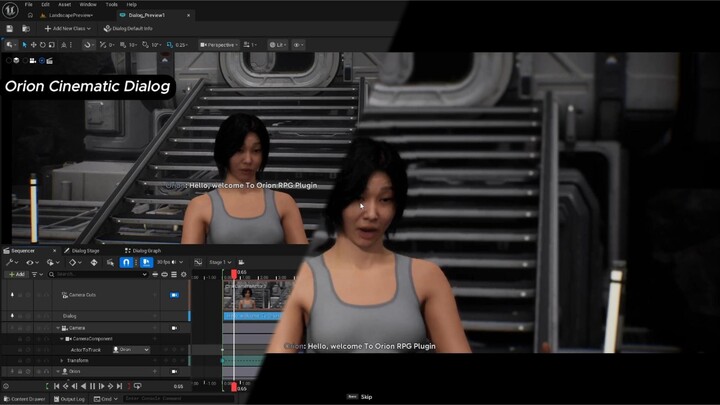
Task: Open the File menu
Action: pos(28,5)
